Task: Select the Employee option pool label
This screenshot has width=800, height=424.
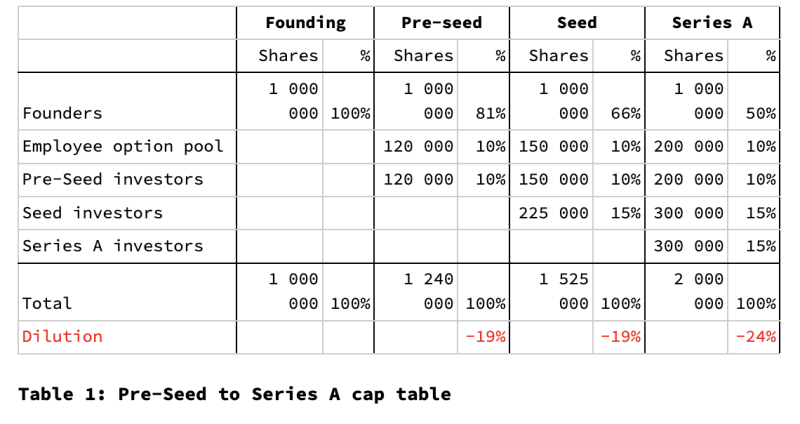Action: [122, 146]
